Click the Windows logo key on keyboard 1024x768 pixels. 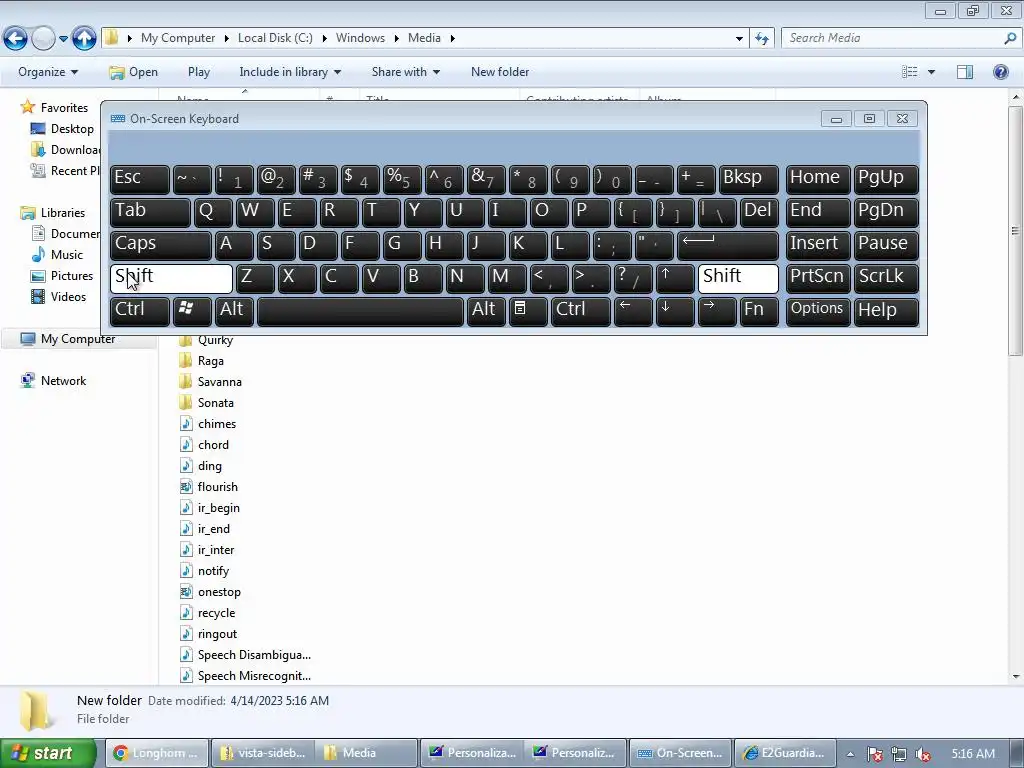point(192,311)
